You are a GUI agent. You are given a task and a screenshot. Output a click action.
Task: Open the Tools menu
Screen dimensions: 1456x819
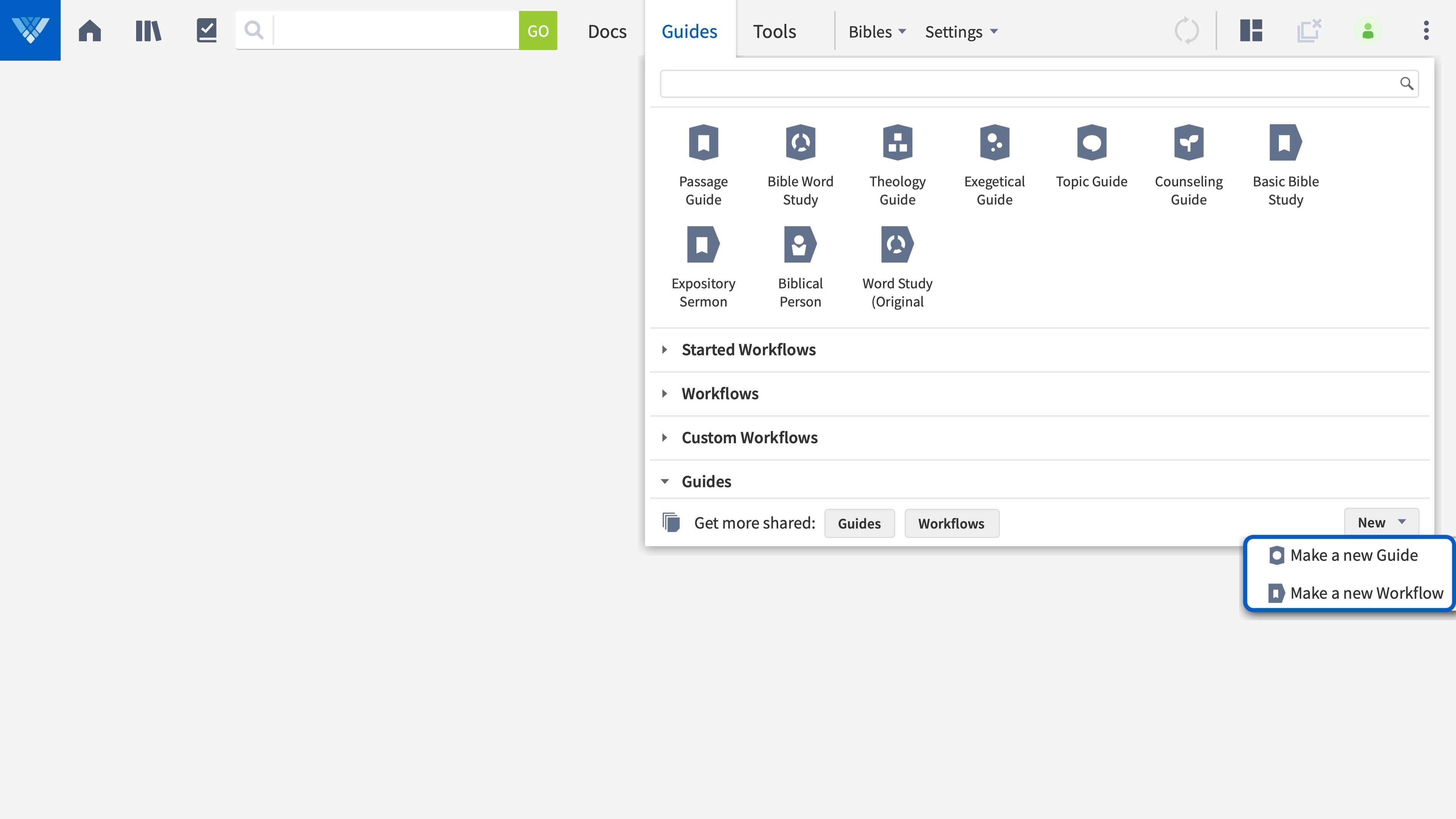[774, 31]
